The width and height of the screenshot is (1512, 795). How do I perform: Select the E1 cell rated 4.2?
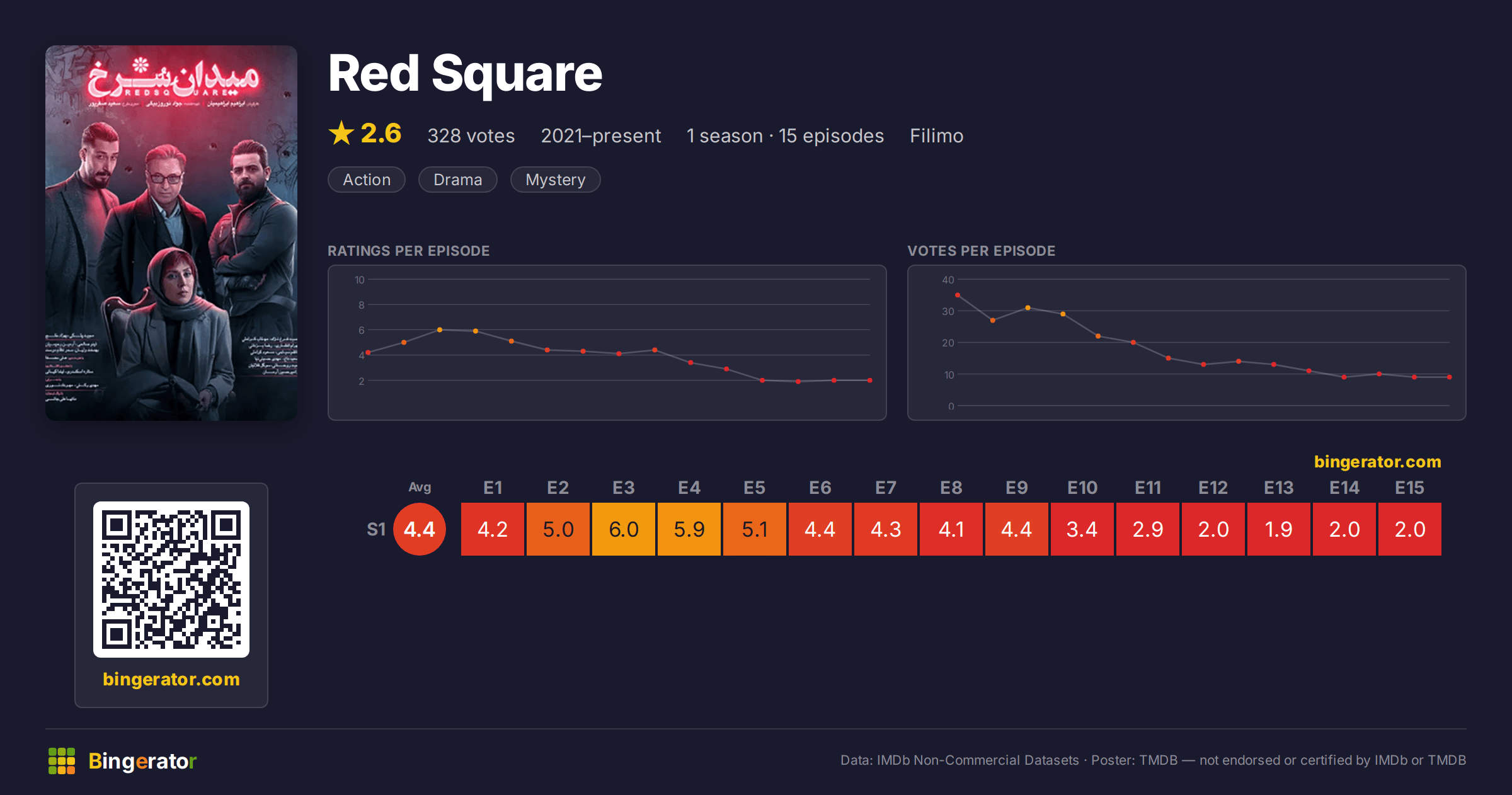(x=493, y=529)
